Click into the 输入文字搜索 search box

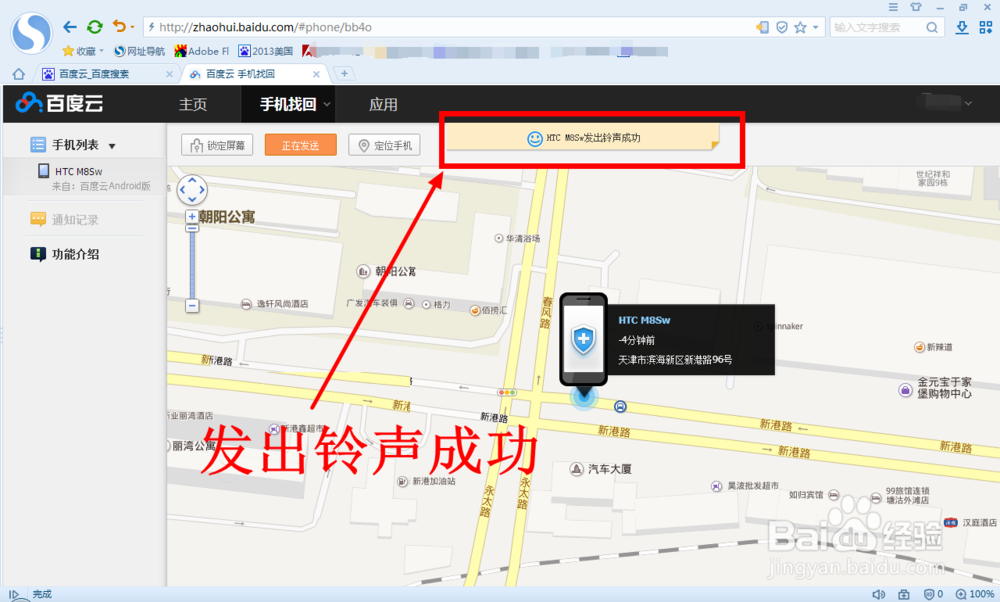coord(877,27)
